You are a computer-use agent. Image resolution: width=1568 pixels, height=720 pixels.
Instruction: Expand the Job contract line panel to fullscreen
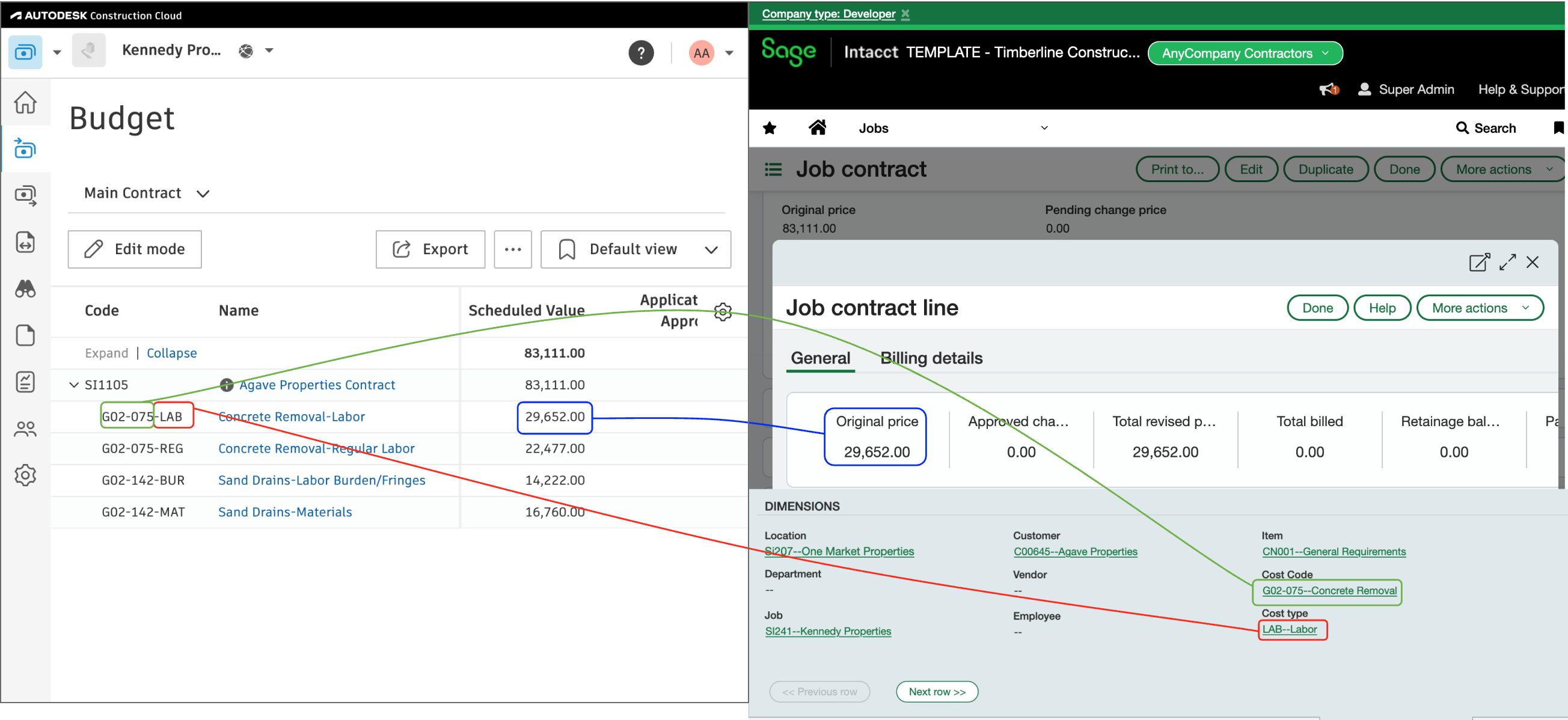[1508, 261]
